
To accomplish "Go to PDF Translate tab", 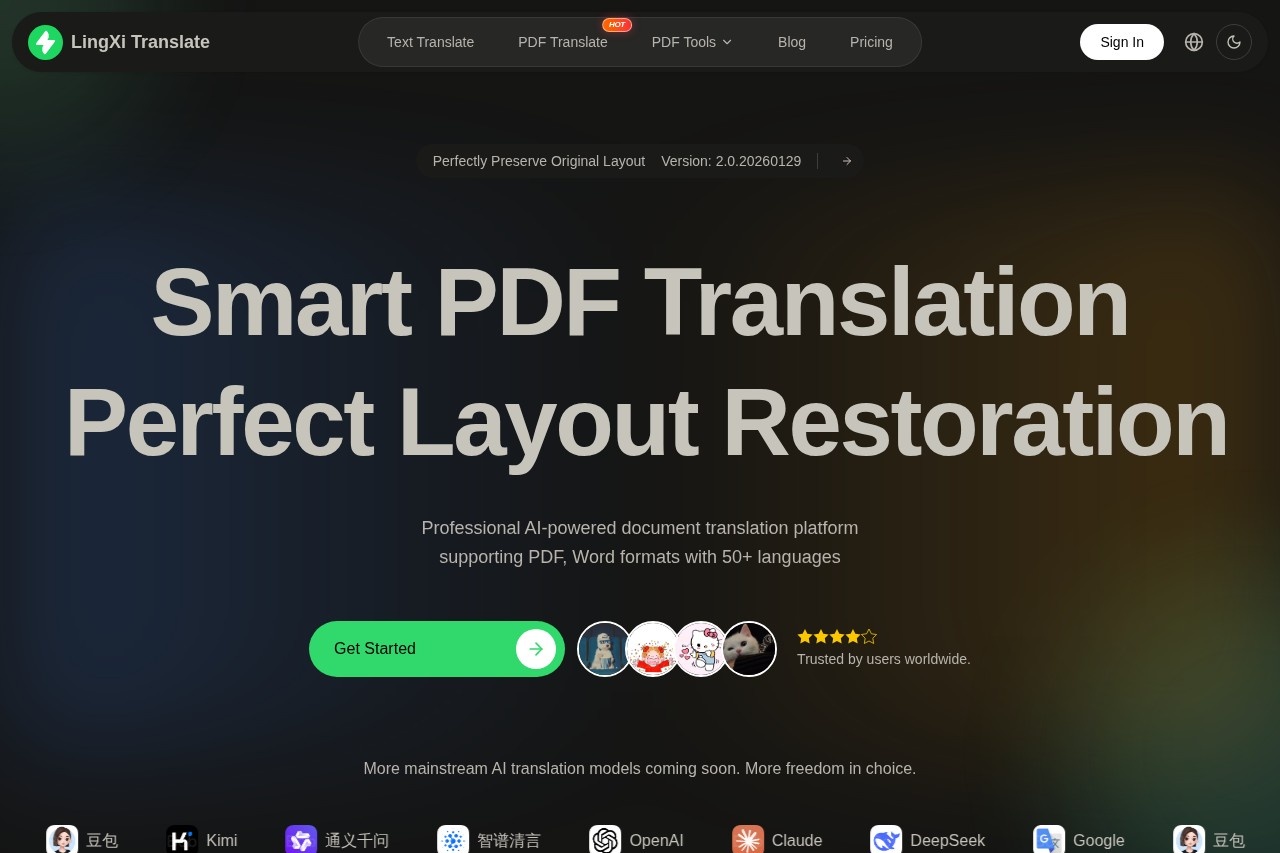I will (562, 42).
